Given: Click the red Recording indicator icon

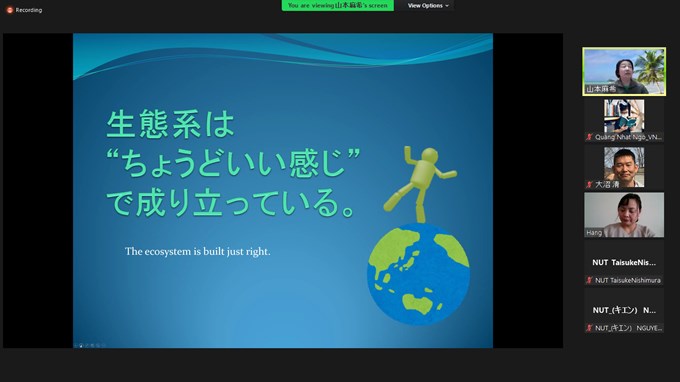Looking at the screenshot, I should pyautogui.click(x=10, y=10).
